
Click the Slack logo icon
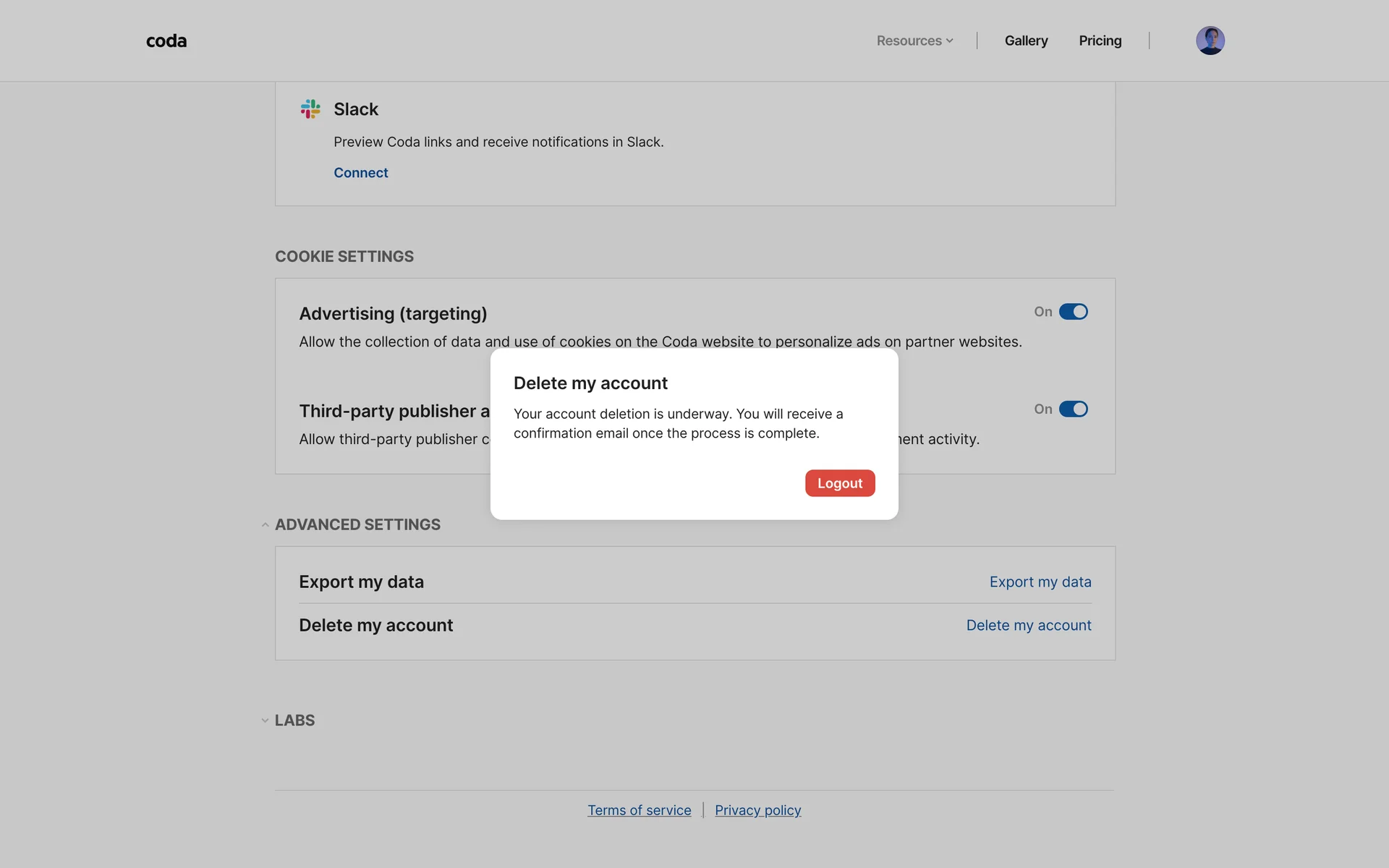[x=310, y=109]
